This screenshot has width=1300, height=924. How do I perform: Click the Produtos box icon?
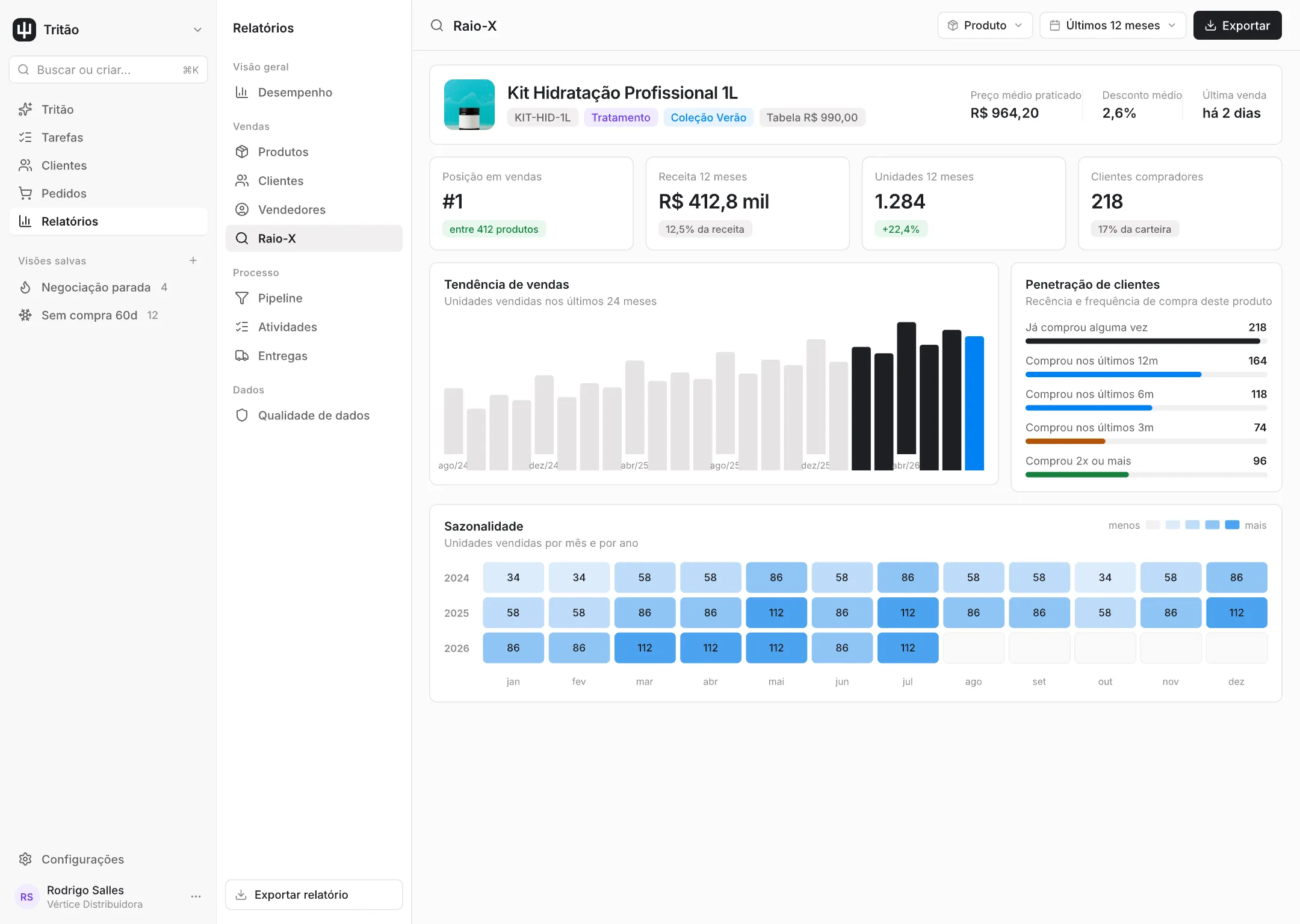pyautogui.click(x=242, y=152)
